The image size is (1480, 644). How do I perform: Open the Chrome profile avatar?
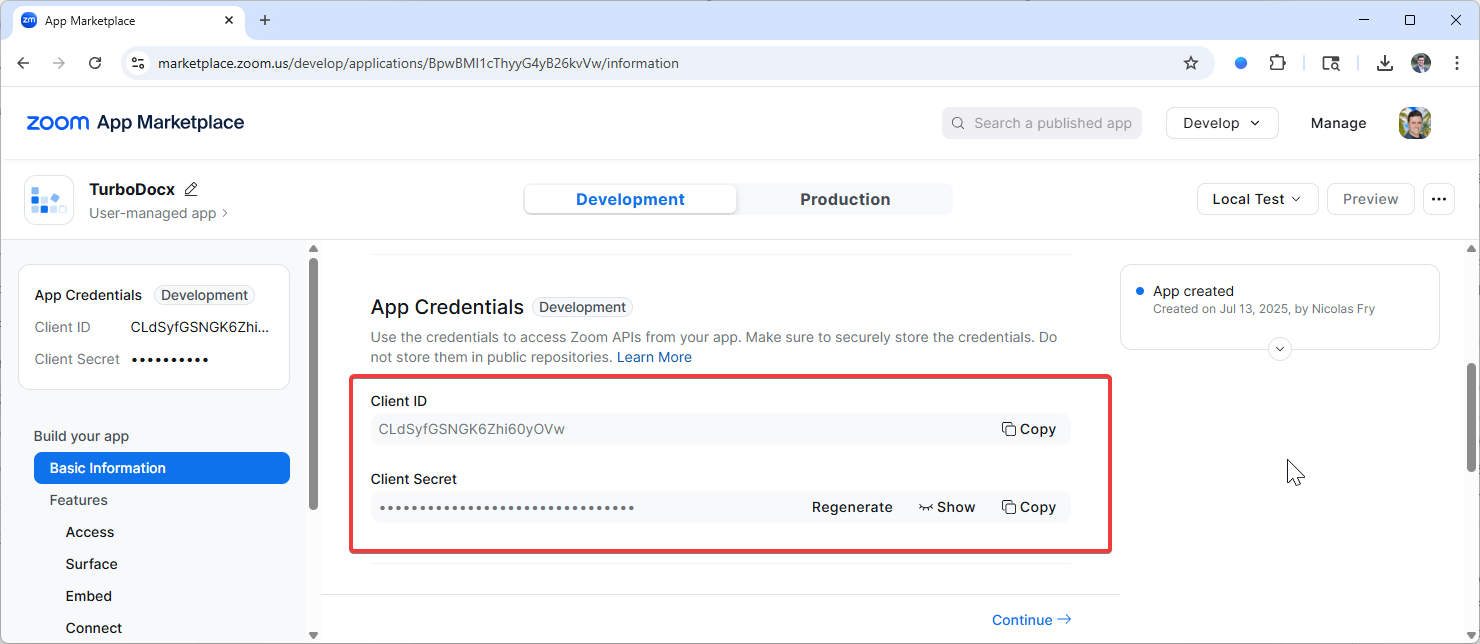[1421, 63]
